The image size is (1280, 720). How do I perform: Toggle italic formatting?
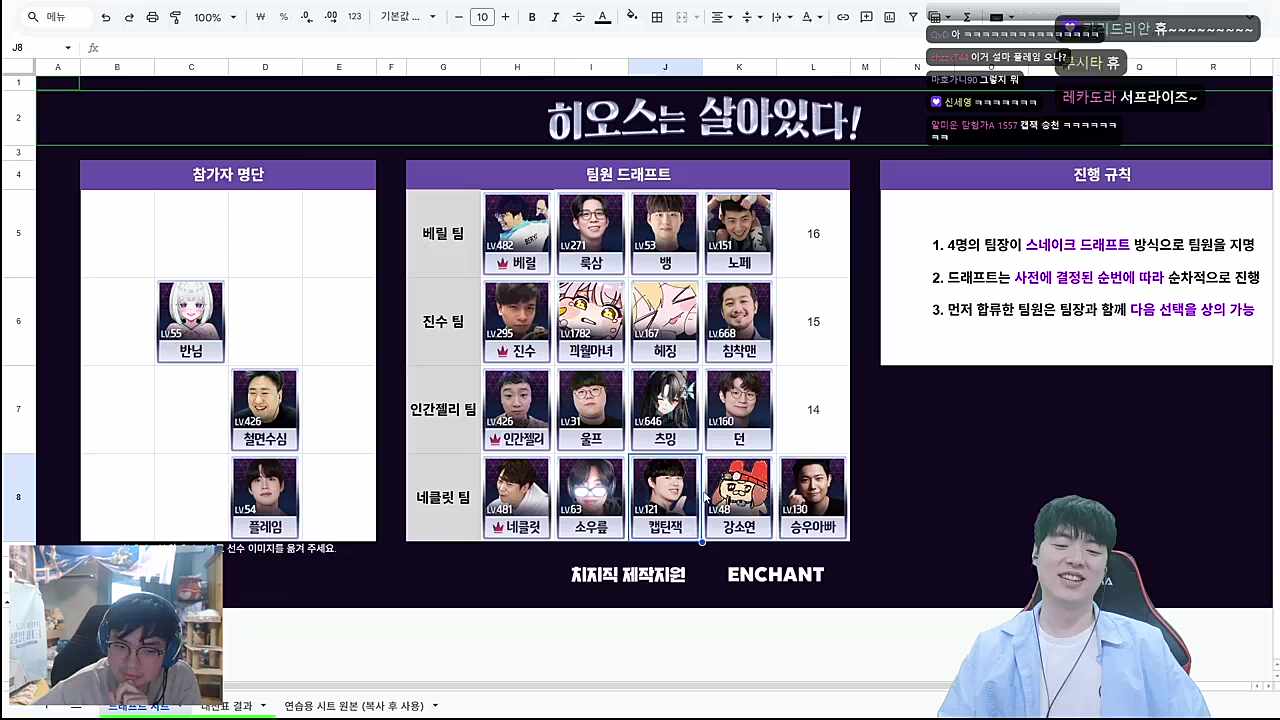pyautogui.click(x=555, y=17)
